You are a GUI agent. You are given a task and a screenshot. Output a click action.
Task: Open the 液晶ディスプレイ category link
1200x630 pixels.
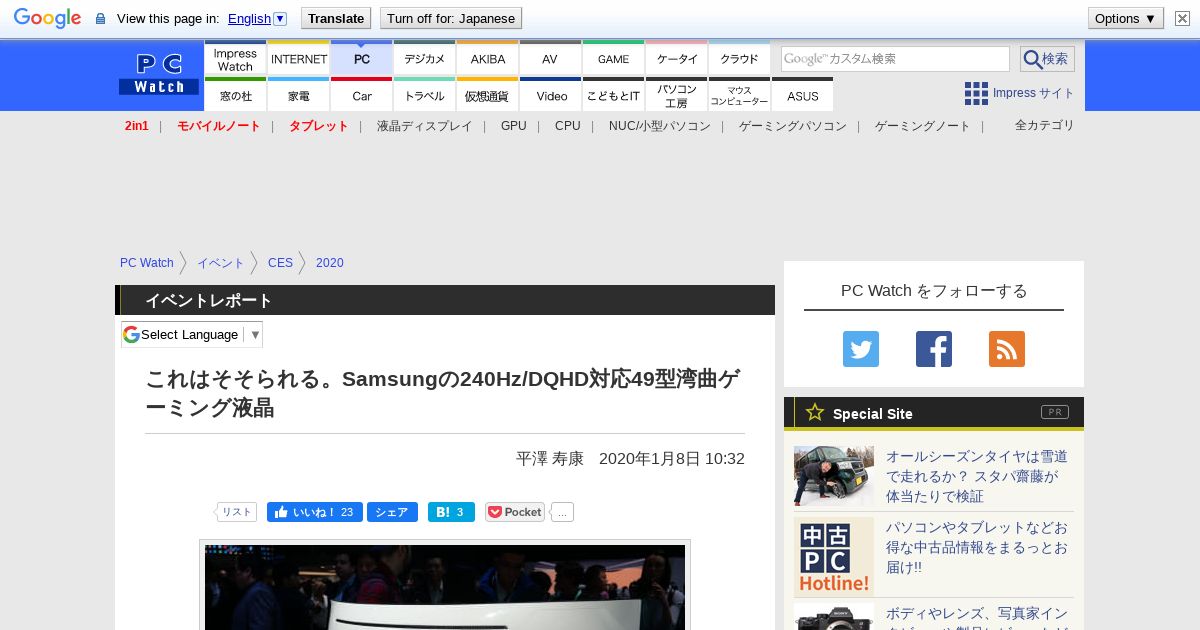click(x=425, y=126)
